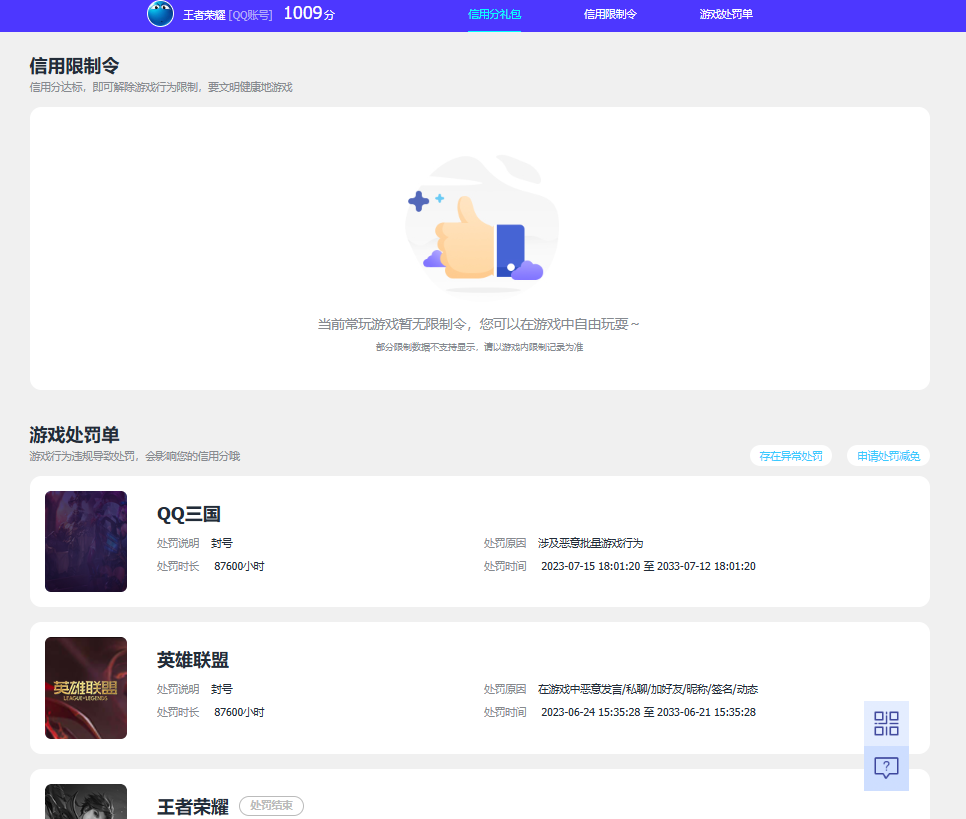Click the blue user avatar icon

[160, 14]
